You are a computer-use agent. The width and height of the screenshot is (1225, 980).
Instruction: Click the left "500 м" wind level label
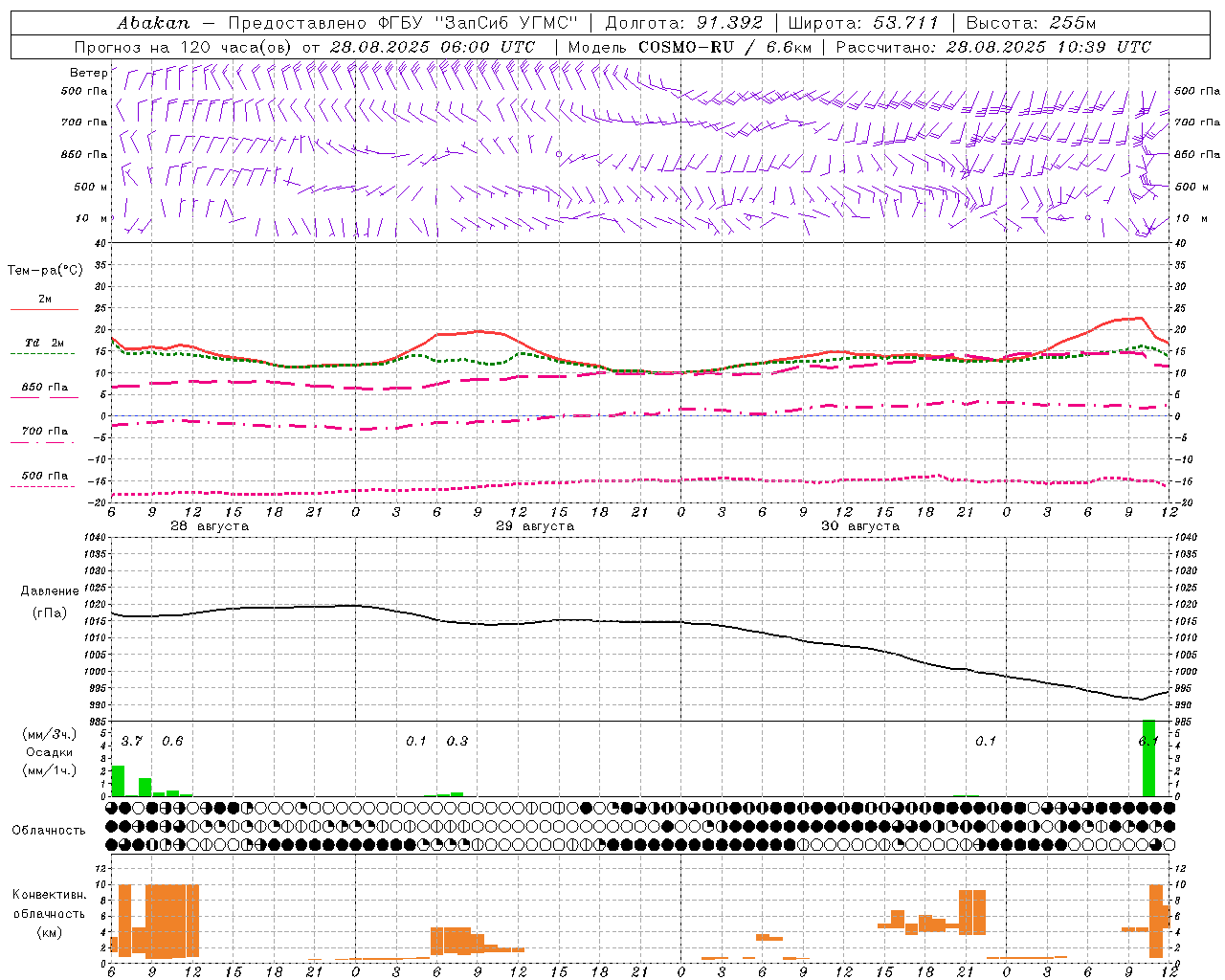[x=91, y=187]
